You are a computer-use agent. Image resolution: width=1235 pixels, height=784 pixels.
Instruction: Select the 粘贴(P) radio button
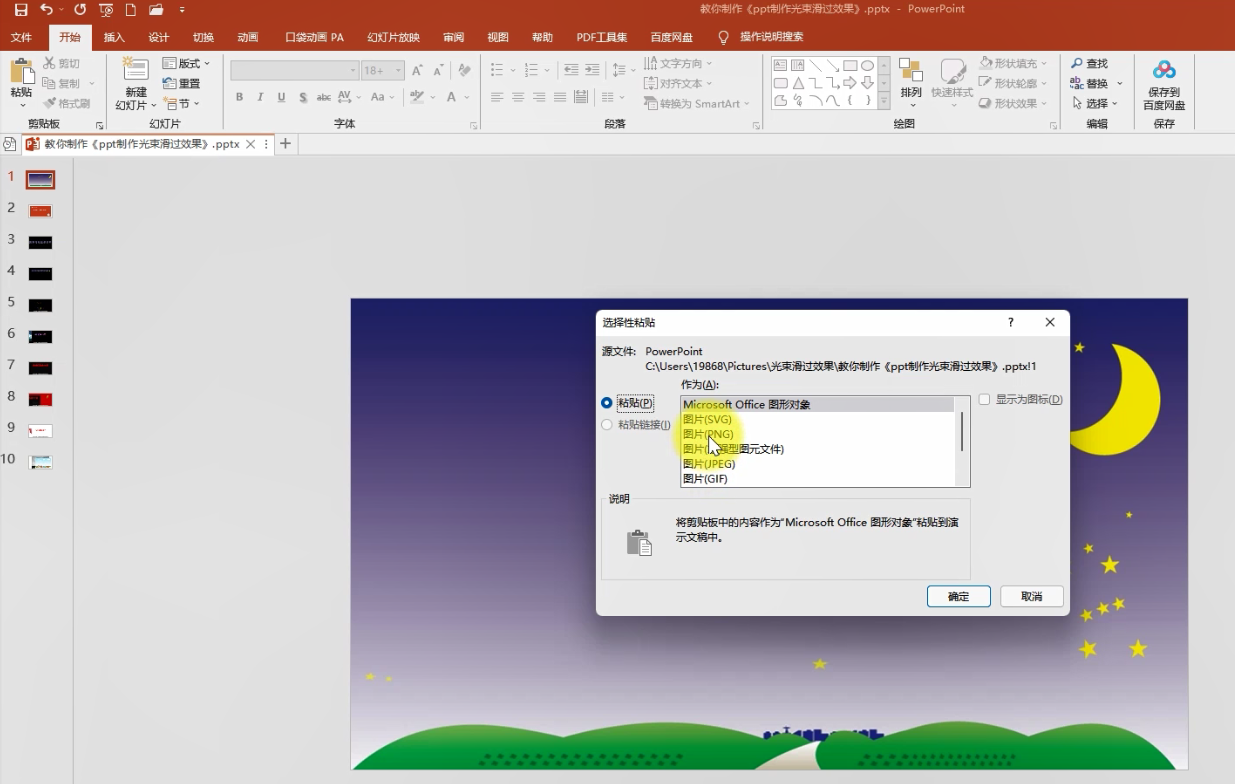pyautogui.click(x=607, y=403)
